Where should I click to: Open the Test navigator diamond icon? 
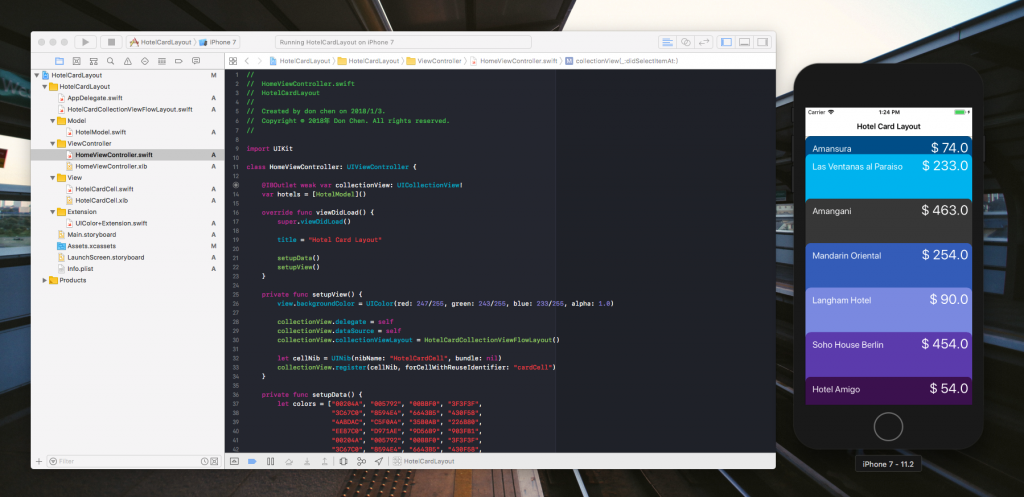(145, 61)
